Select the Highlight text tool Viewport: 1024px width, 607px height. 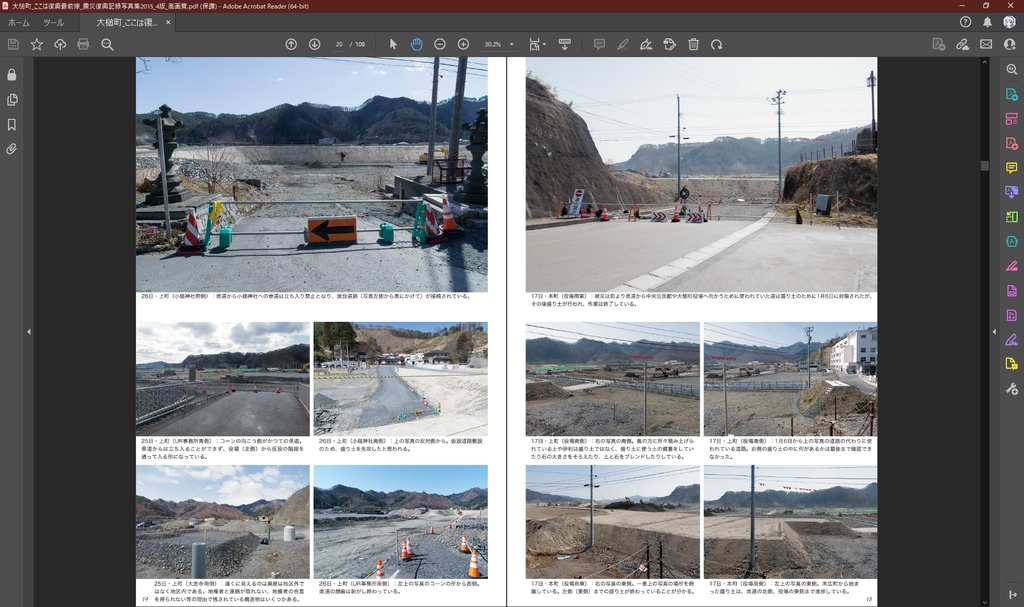pyautogui.click(x=624, y=44)
